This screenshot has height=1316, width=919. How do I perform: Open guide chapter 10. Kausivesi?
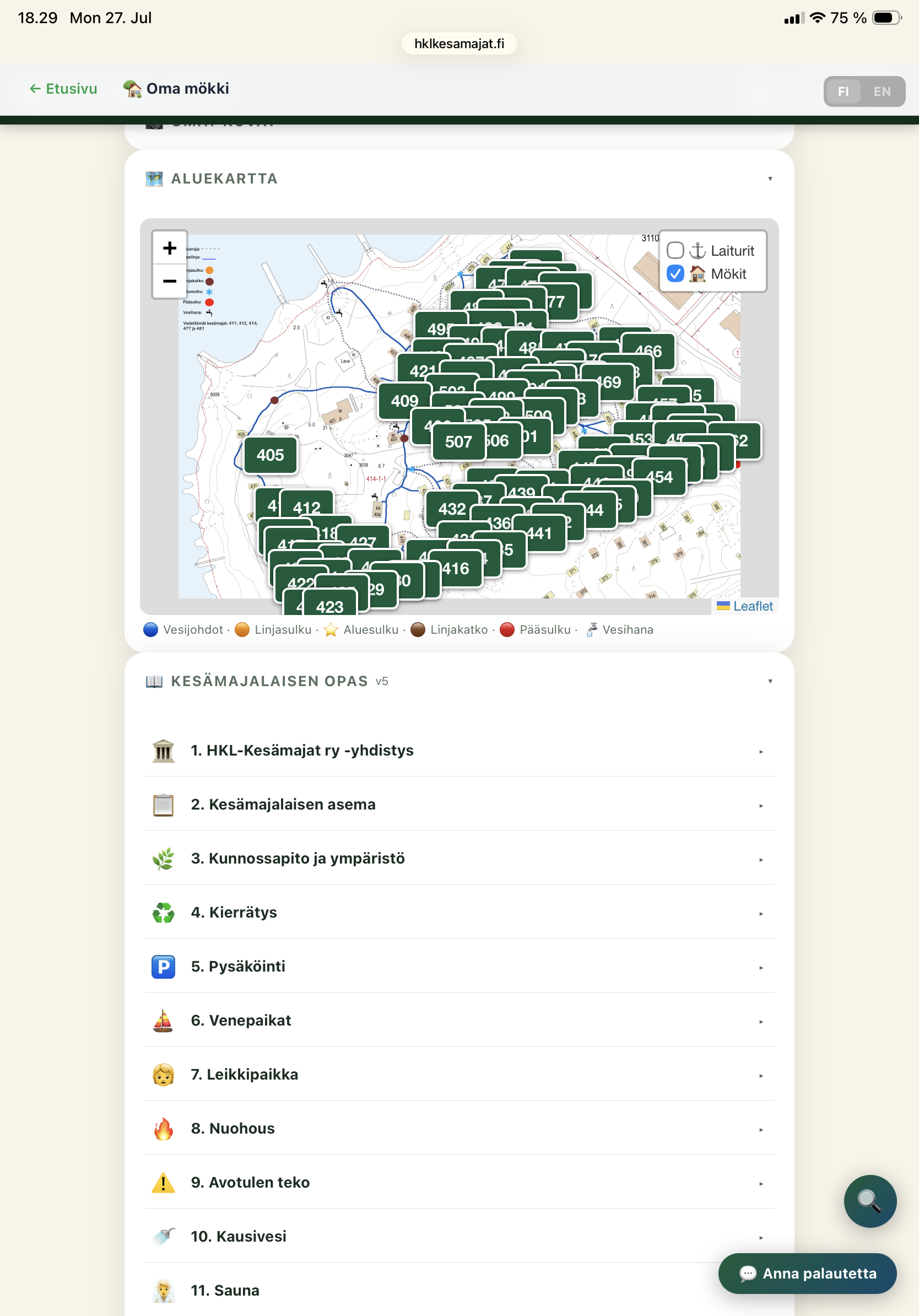(x=459, y=1236)
